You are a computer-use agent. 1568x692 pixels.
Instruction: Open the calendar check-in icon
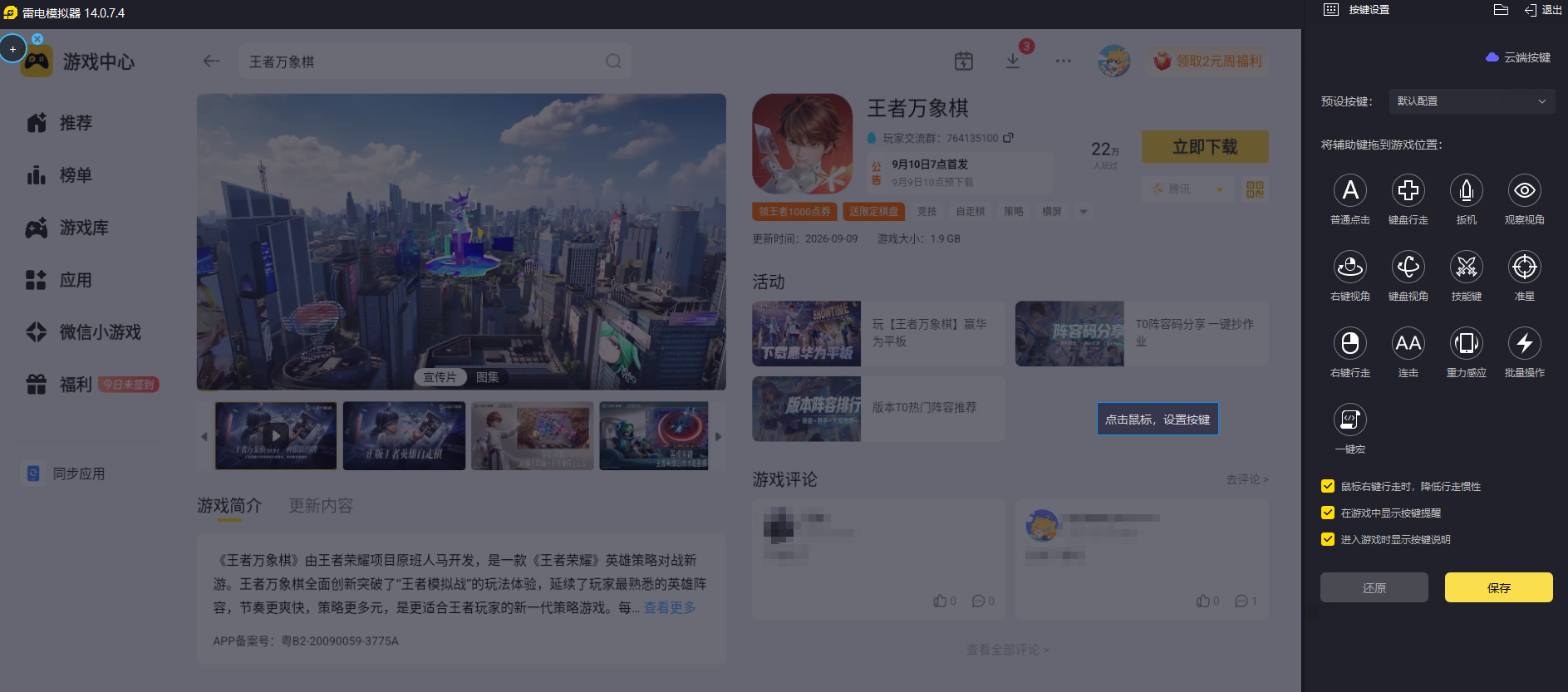pos(964,61)
